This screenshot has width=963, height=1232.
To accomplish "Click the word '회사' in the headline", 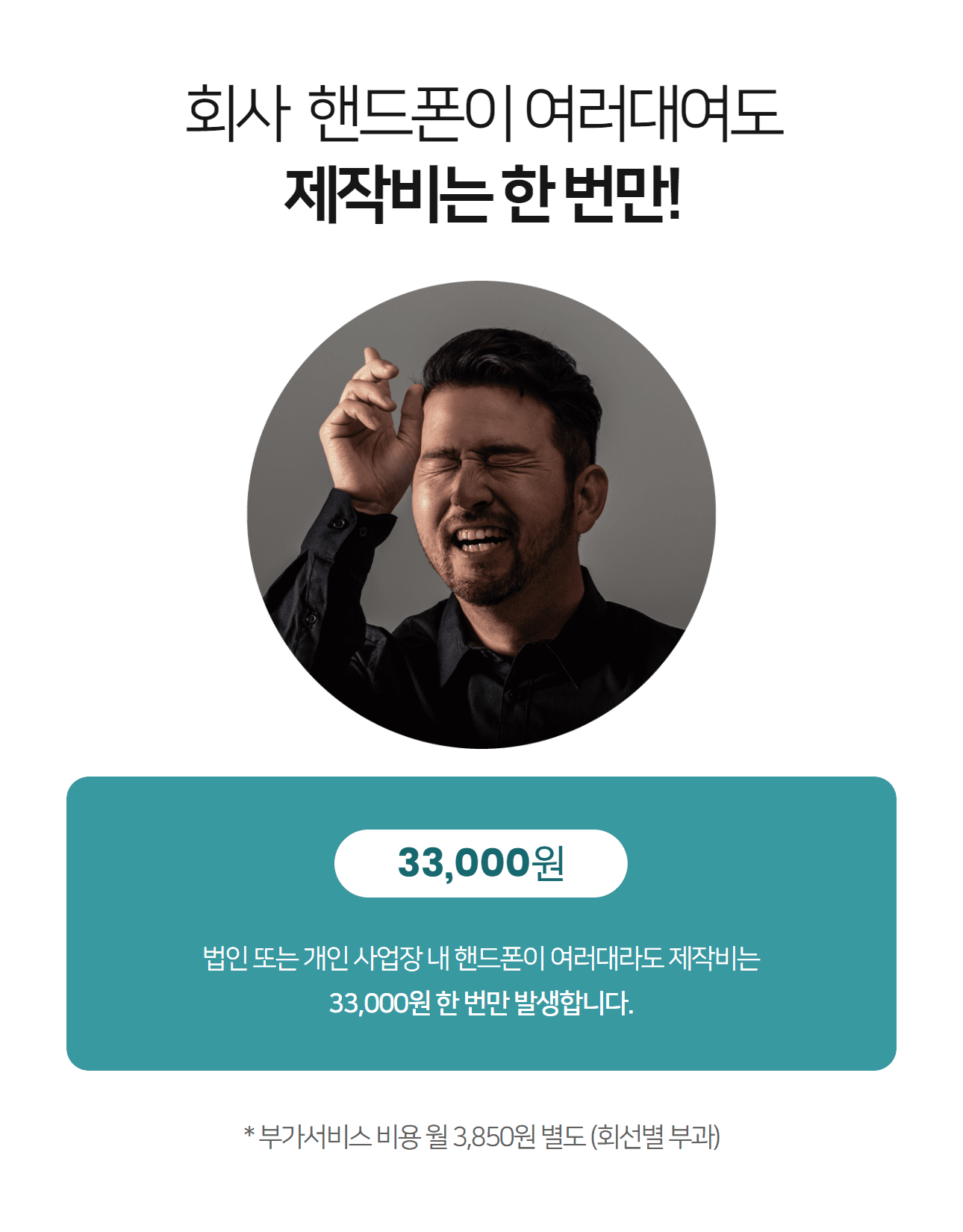I will tap(237, 115).
